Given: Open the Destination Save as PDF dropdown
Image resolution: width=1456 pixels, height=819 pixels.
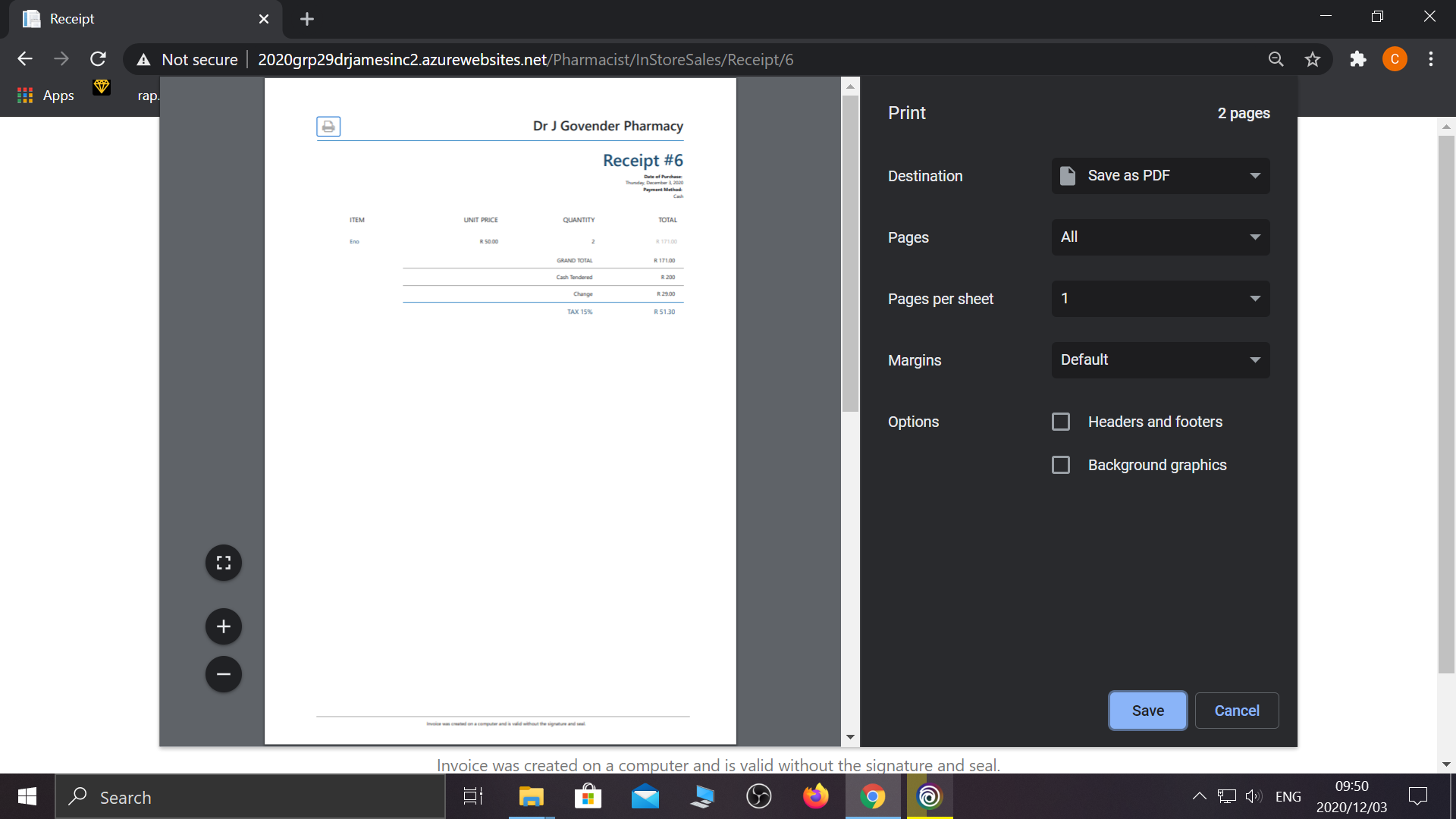Looking at the screenshot, I should click(x=1160, y=176).
